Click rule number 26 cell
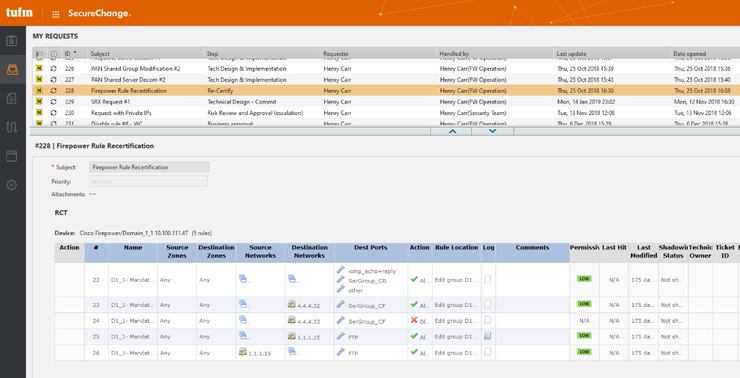Screen dimensions: 740x378 tap(96, 353)
